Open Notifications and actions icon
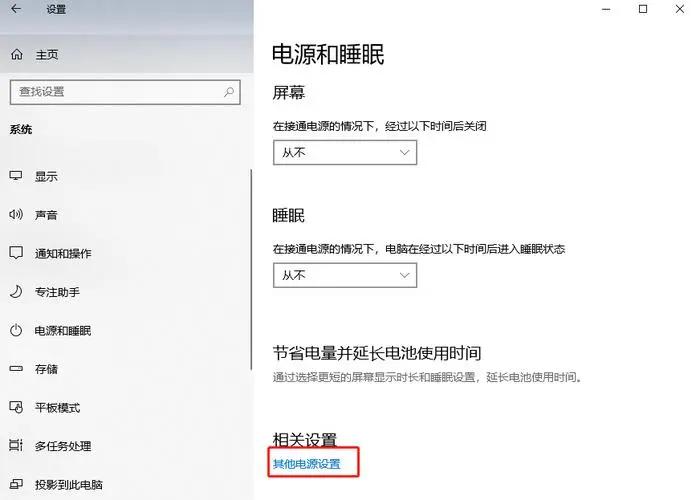 [x=16, y=253]
